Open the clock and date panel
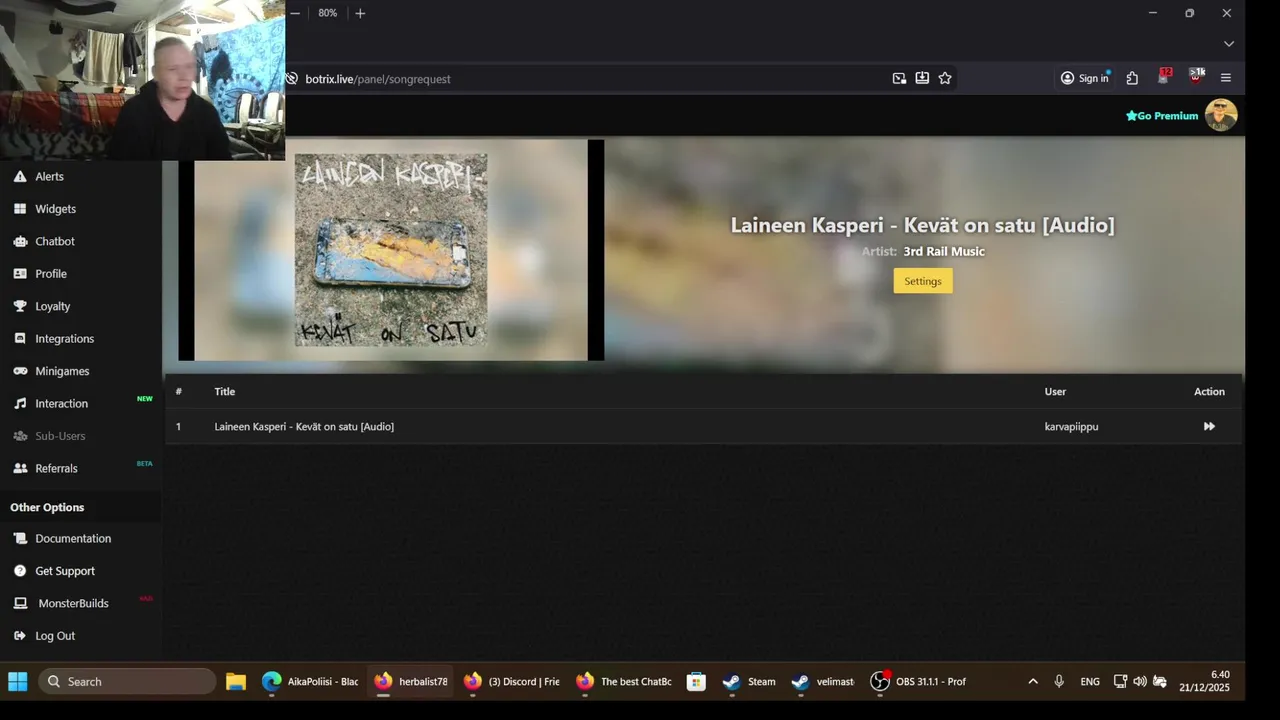Image resolution: width=1280 pixels, height=720 pixels. 1204,681
